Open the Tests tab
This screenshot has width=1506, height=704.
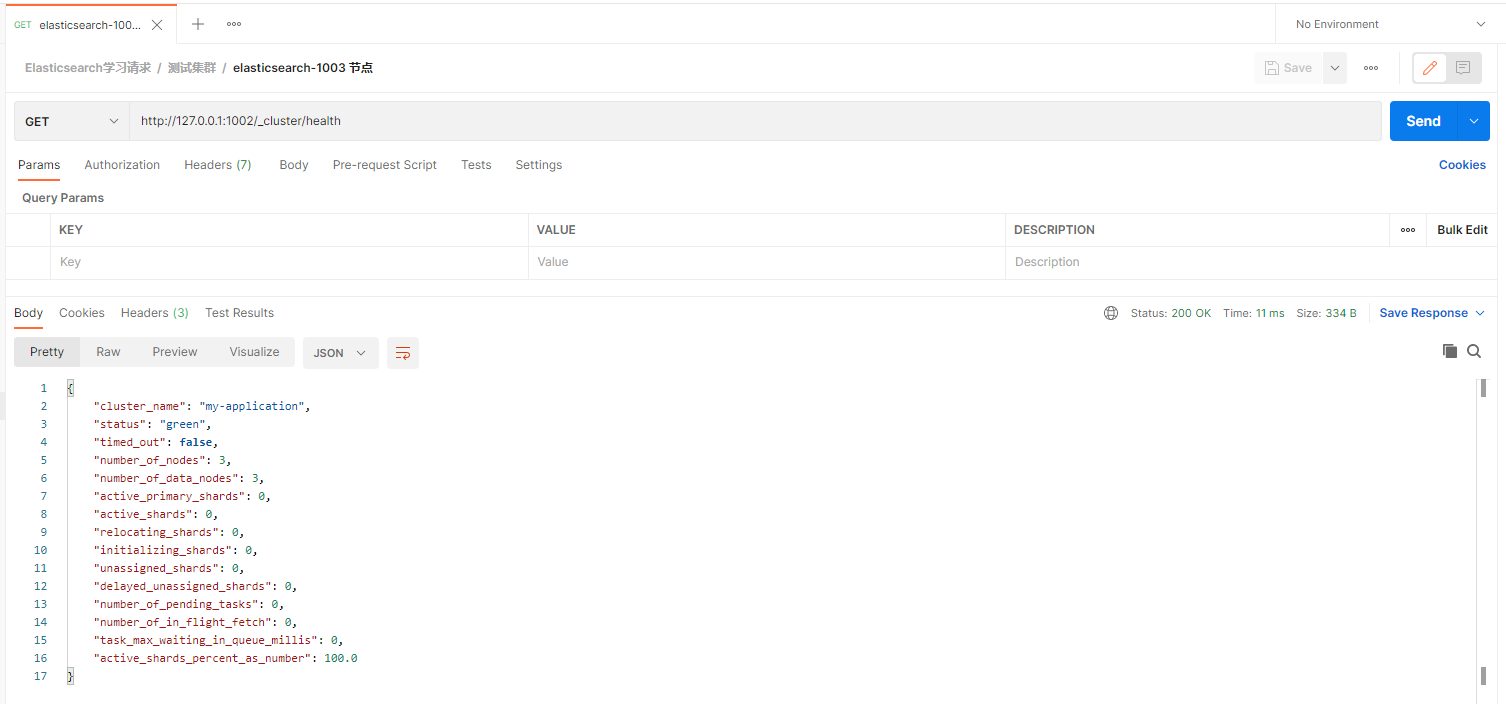pyautogui.click(x=476, y=165)
